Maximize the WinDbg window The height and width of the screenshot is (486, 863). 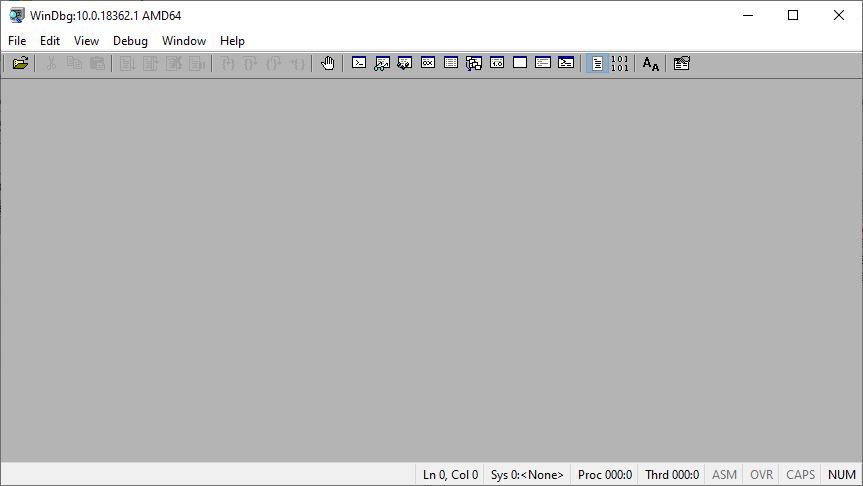(793, 15)
